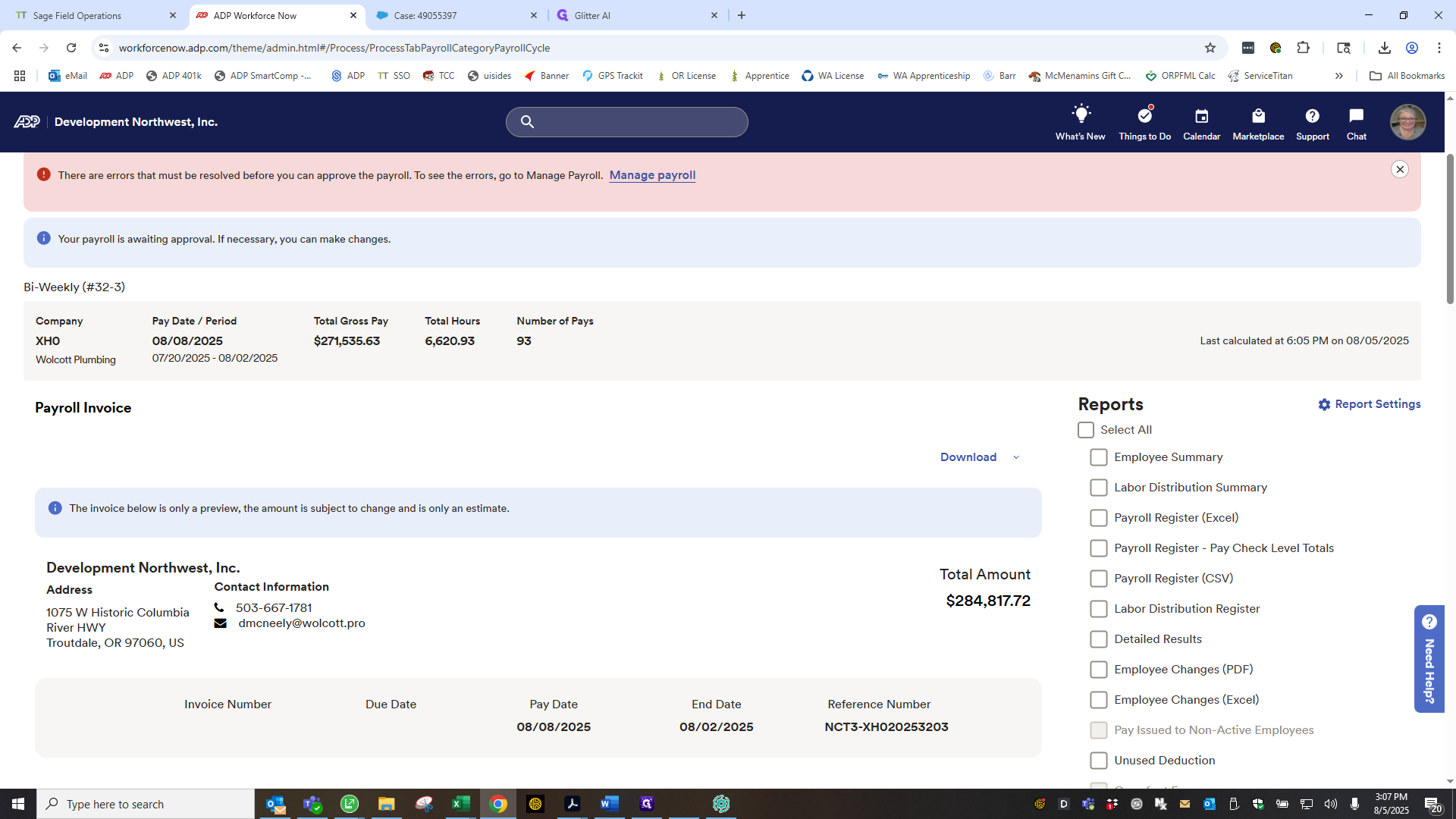Open the notification center icon
This screenshot has width=1456, height=819.
[x=1432, y=804]
